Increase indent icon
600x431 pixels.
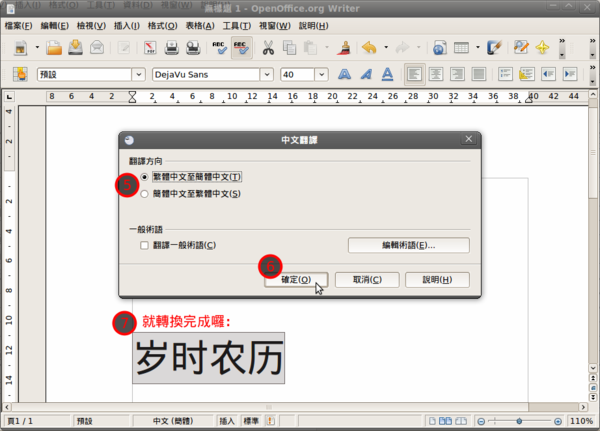570,74
